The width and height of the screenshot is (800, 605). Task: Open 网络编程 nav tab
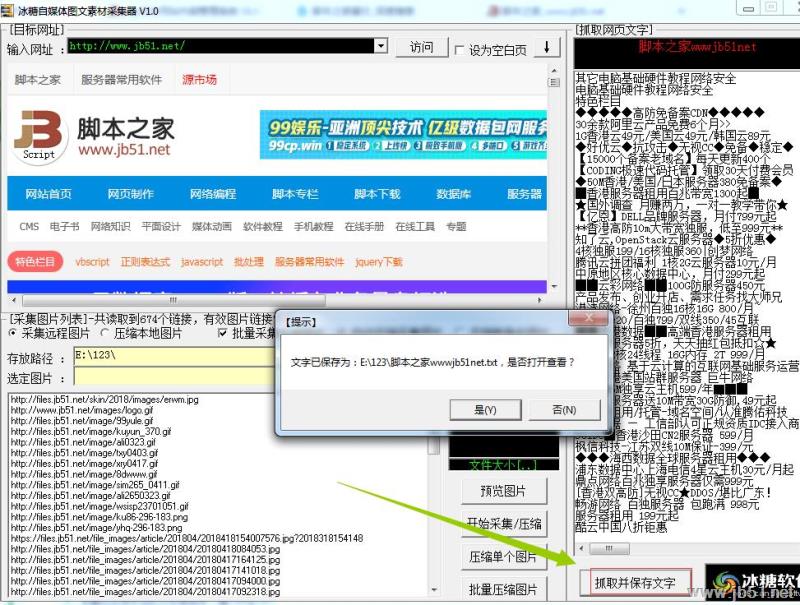pos(213,194)
